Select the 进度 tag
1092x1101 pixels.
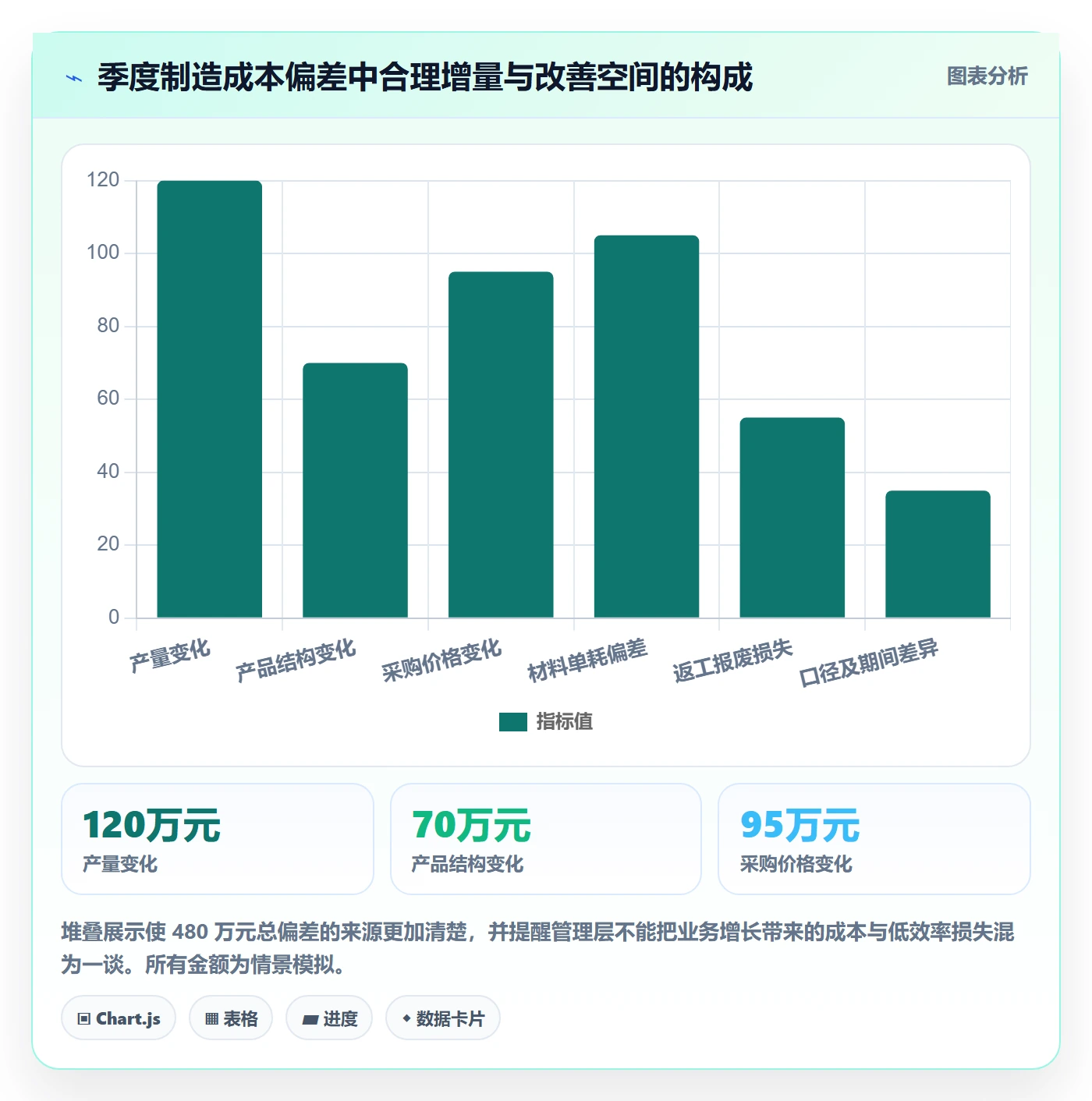coord(329,1018)
